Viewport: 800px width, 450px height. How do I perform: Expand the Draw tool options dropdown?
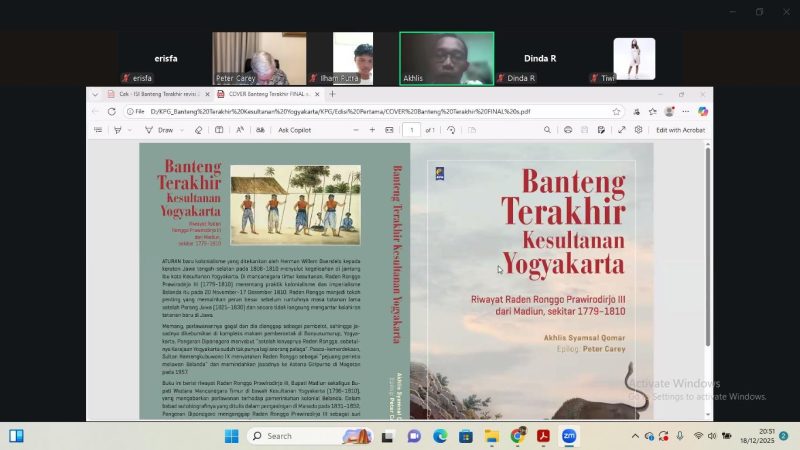182,130
